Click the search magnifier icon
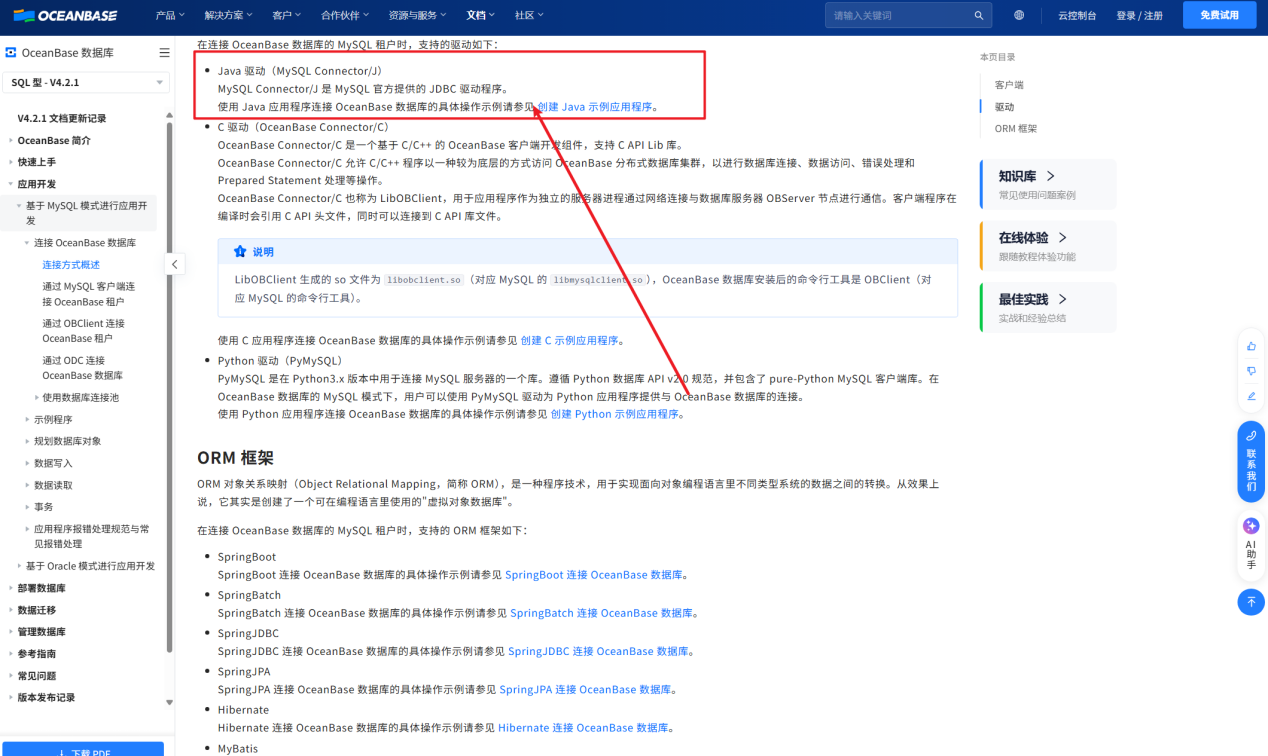Screen dimensions: 1268x756 [x=979, y=15]
